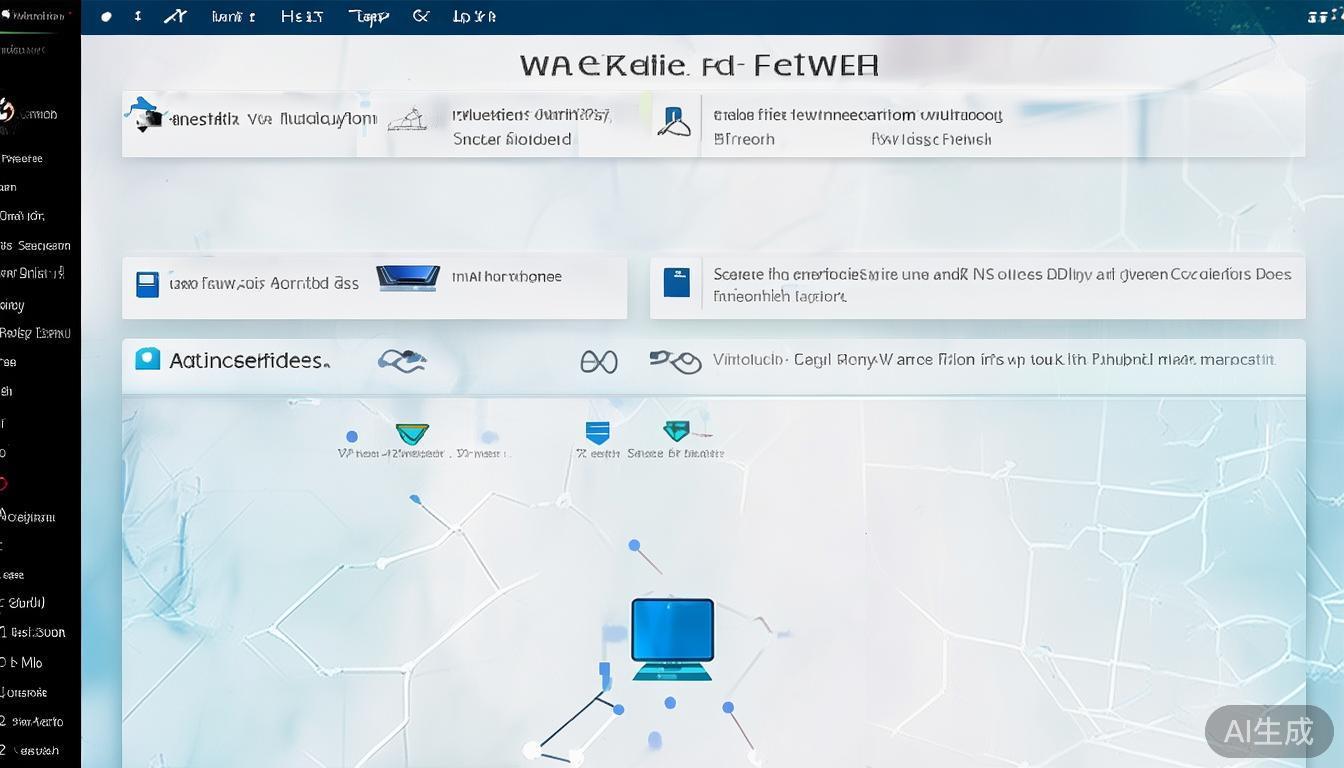This screenshot has width=1344, height=768.
Task: Click the 'Snctter fiioldbeid' text in the top card
Action: (x=512, y=139)
